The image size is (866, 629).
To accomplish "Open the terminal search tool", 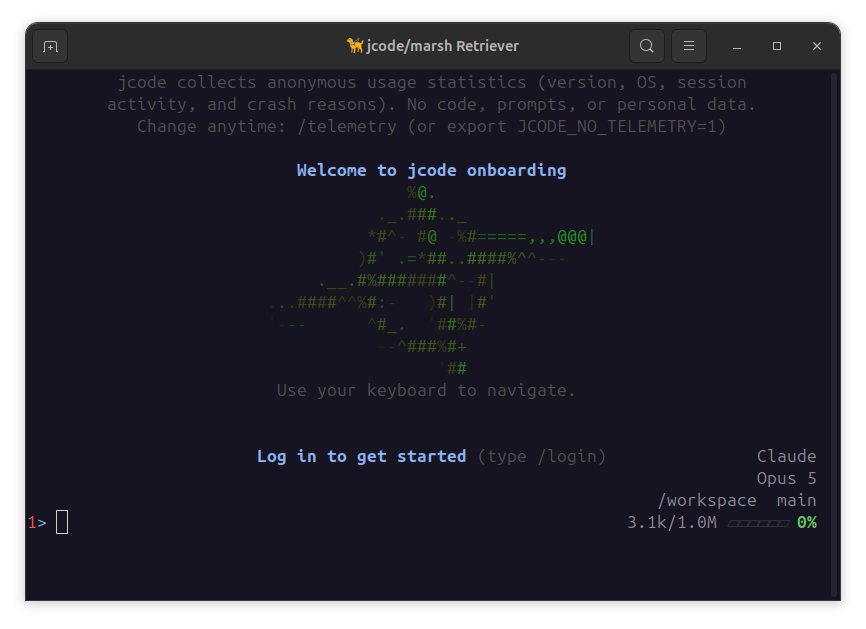I will click(647, 46).
